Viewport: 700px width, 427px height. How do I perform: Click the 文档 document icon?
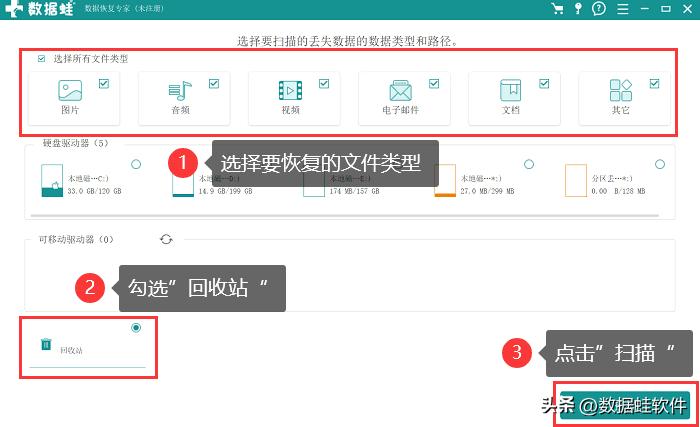[x=510, y=90]
